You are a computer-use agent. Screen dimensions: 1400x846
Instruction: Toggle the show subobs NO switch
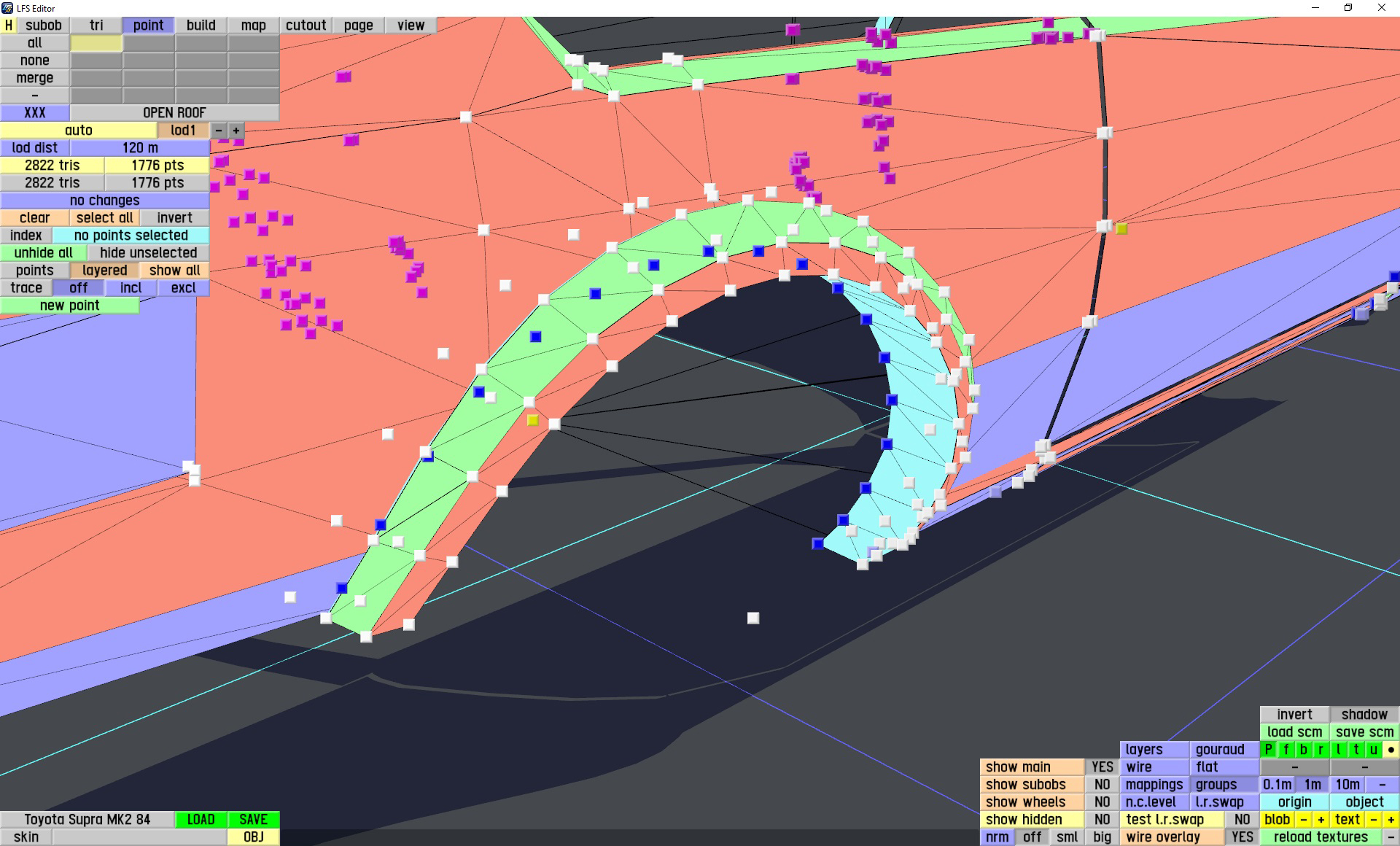1102,784
